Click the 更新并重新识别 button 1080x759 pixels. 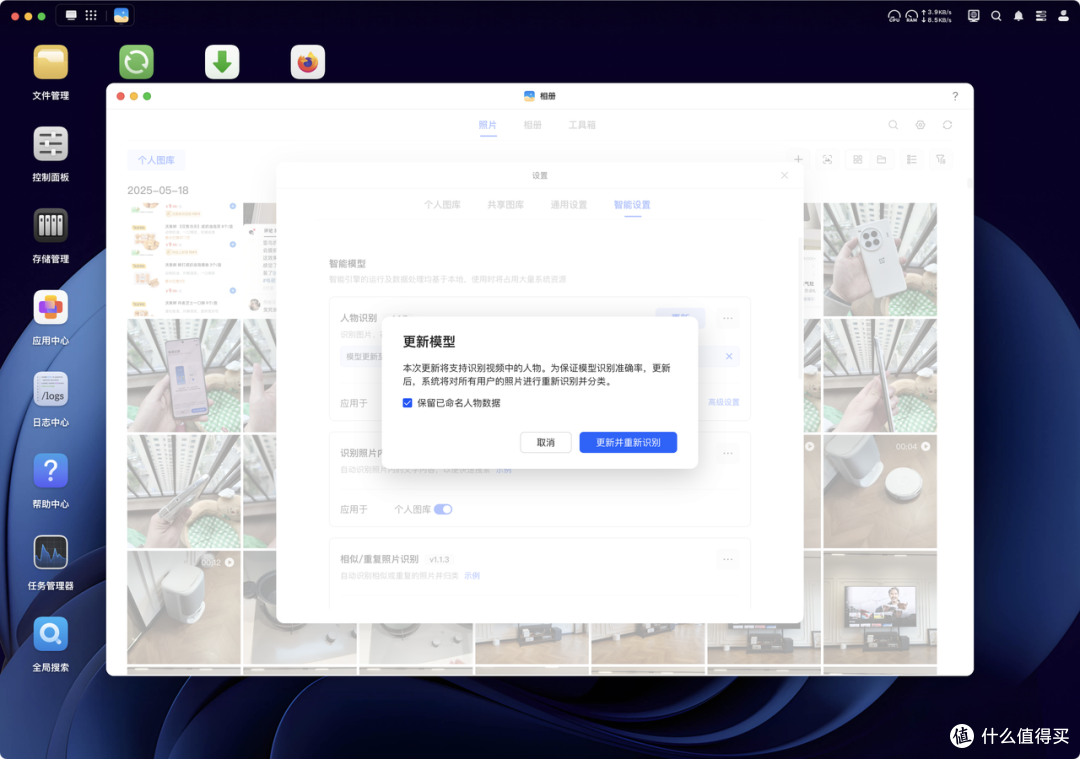pos(628,442)
